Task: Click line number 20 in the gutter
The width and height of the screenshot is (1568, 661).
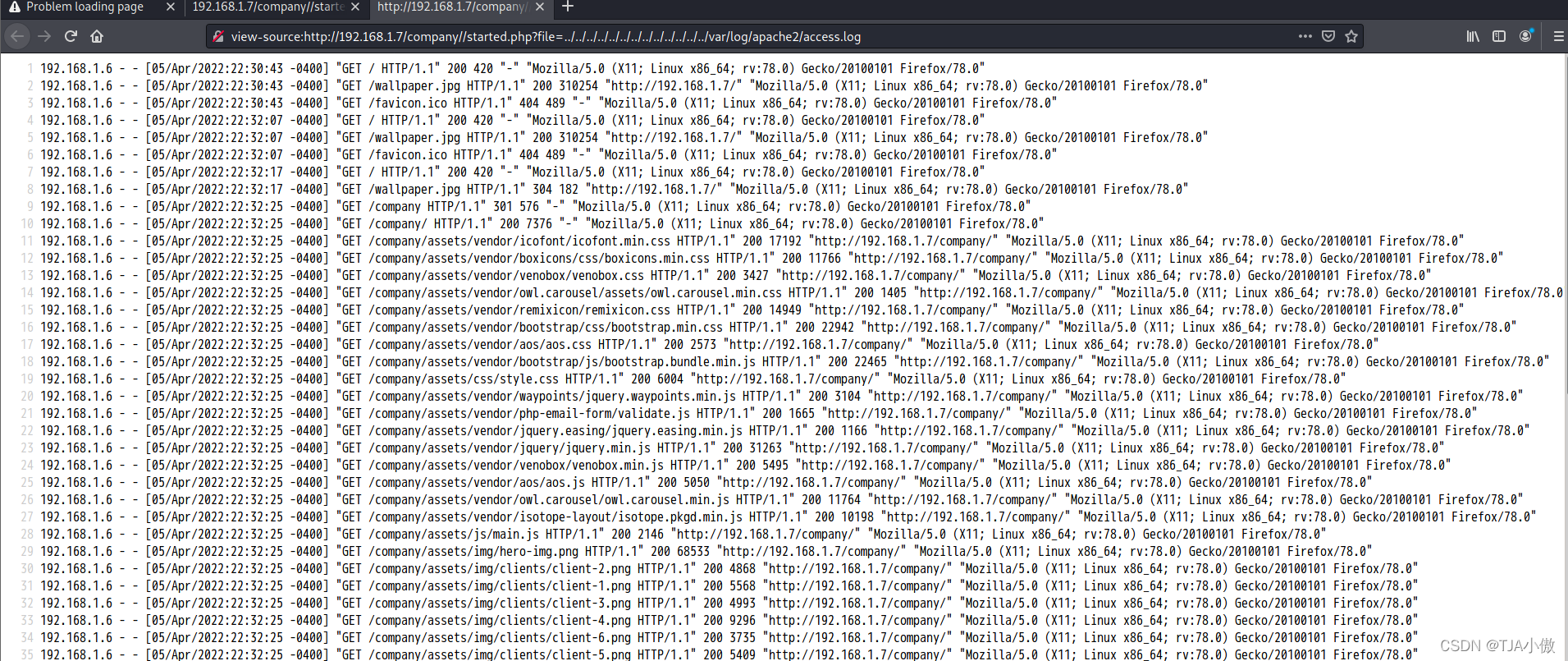Action: pyautogui.click(x=27, y=396)
